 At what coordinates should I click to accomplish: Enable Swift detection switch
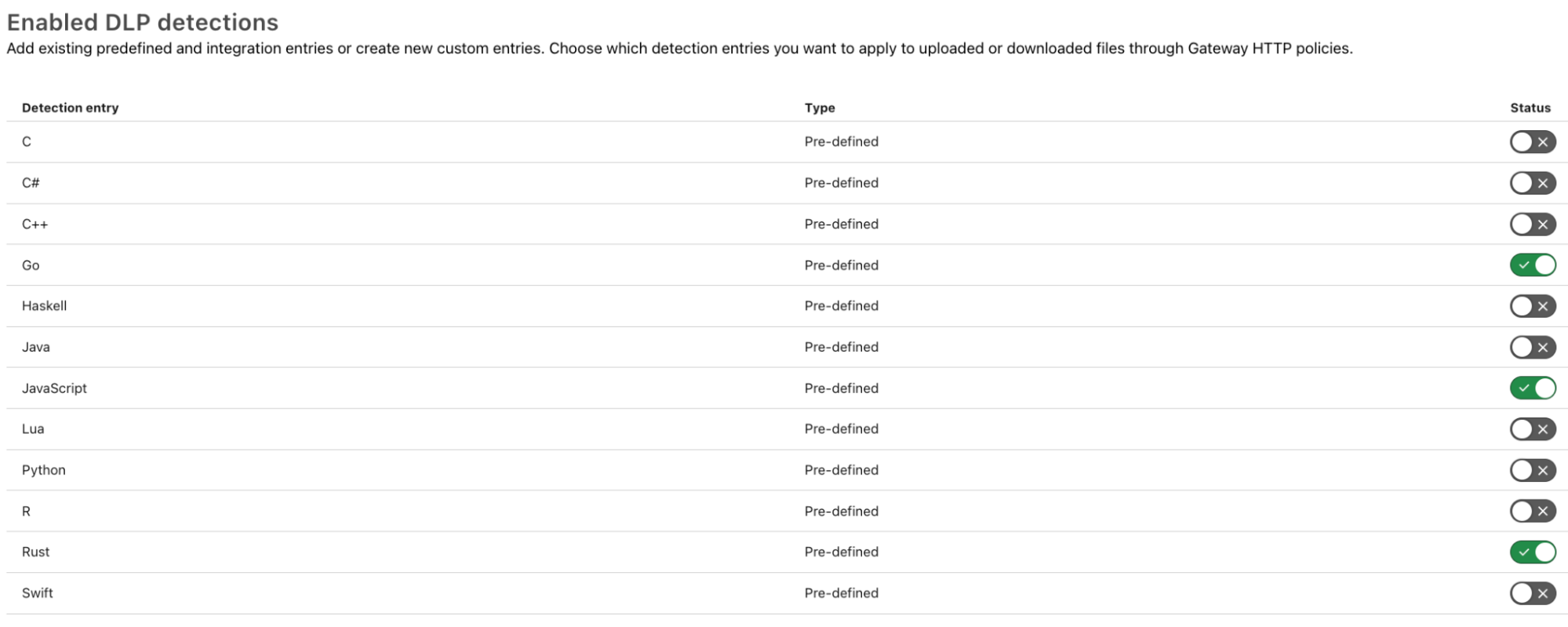coord(1532,593)
